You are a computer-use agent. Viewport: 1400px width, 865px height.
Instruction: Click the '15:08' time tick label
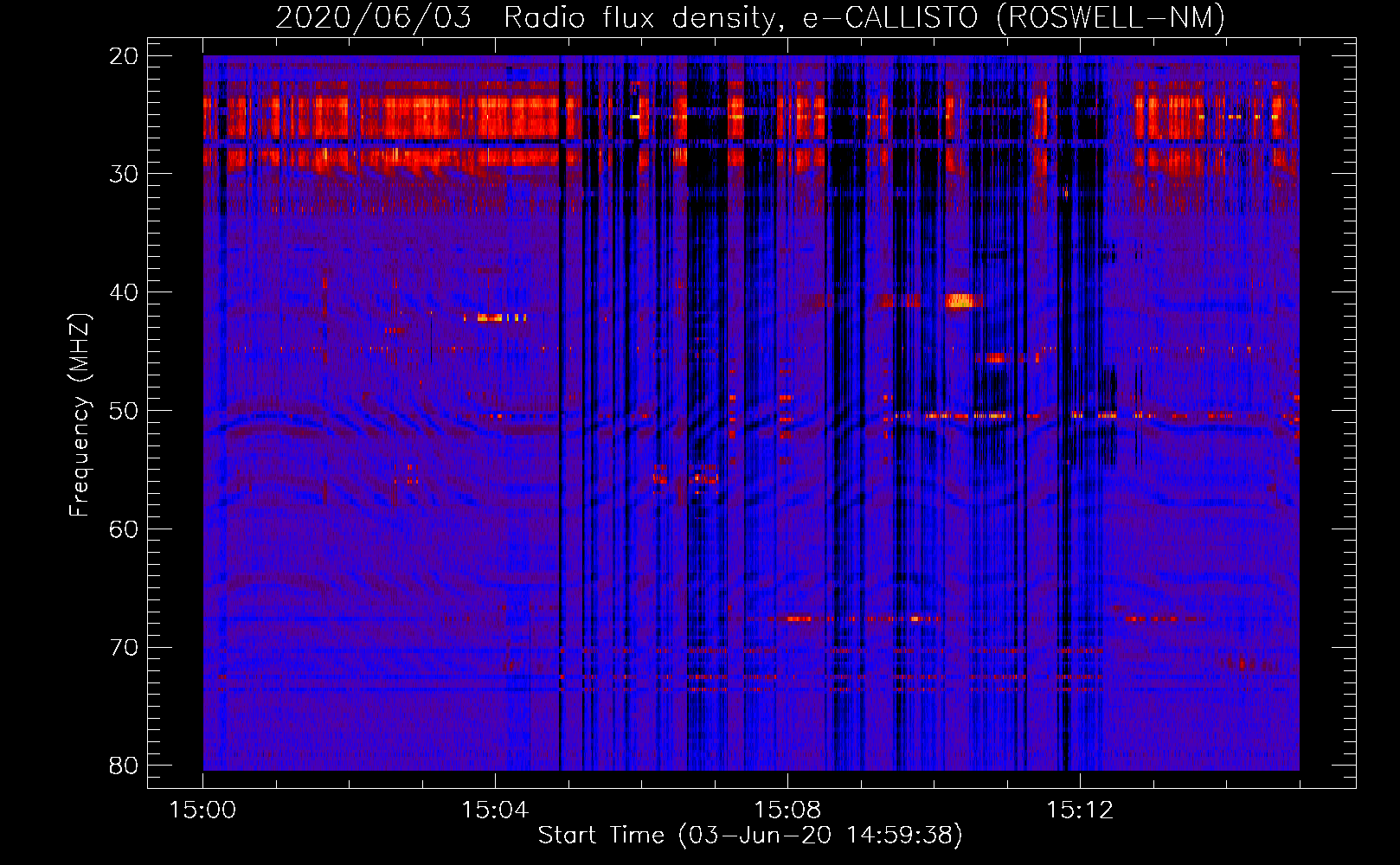pyautogui.click(x=787, y=811)
